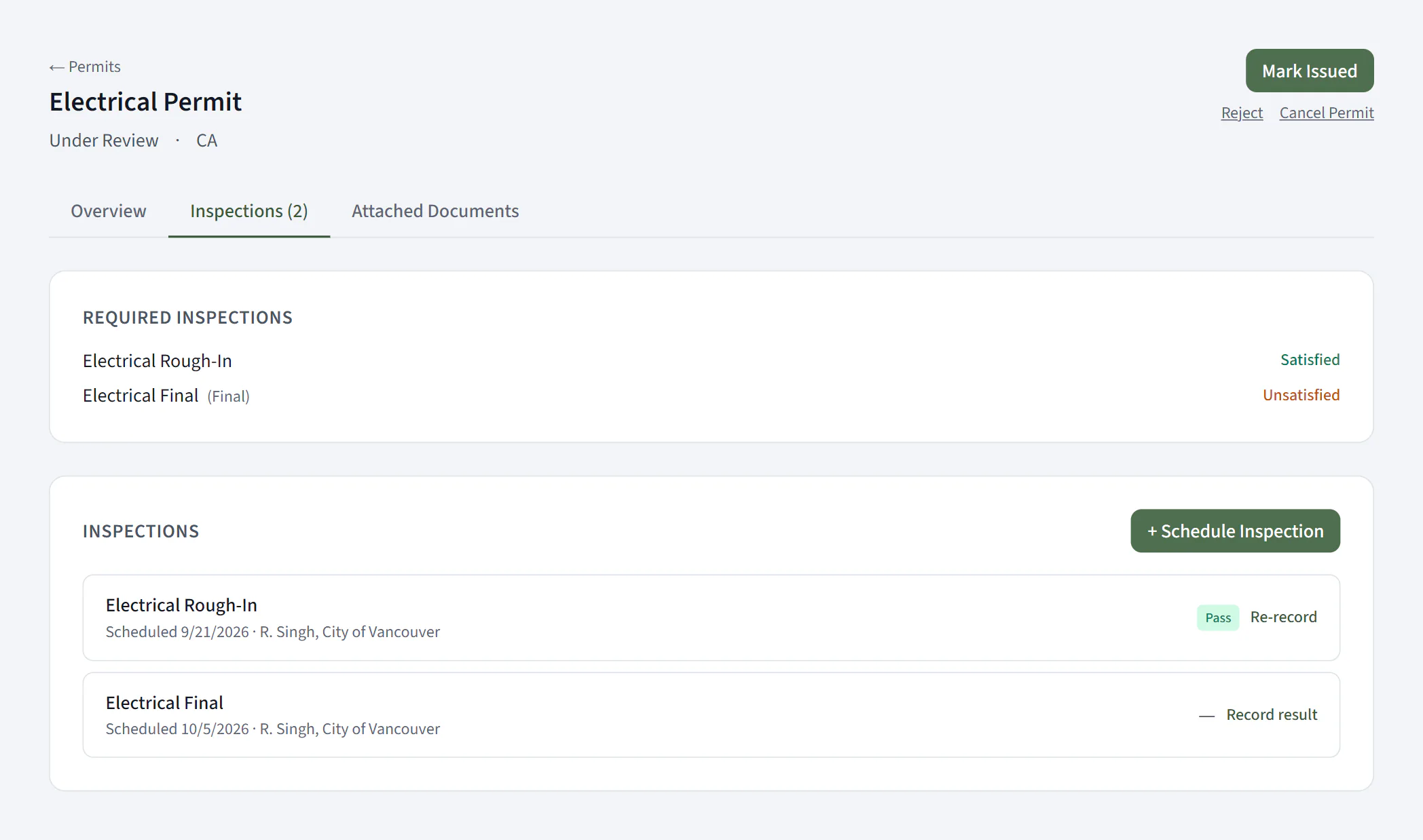Open the Attached Documents tab

435,211
